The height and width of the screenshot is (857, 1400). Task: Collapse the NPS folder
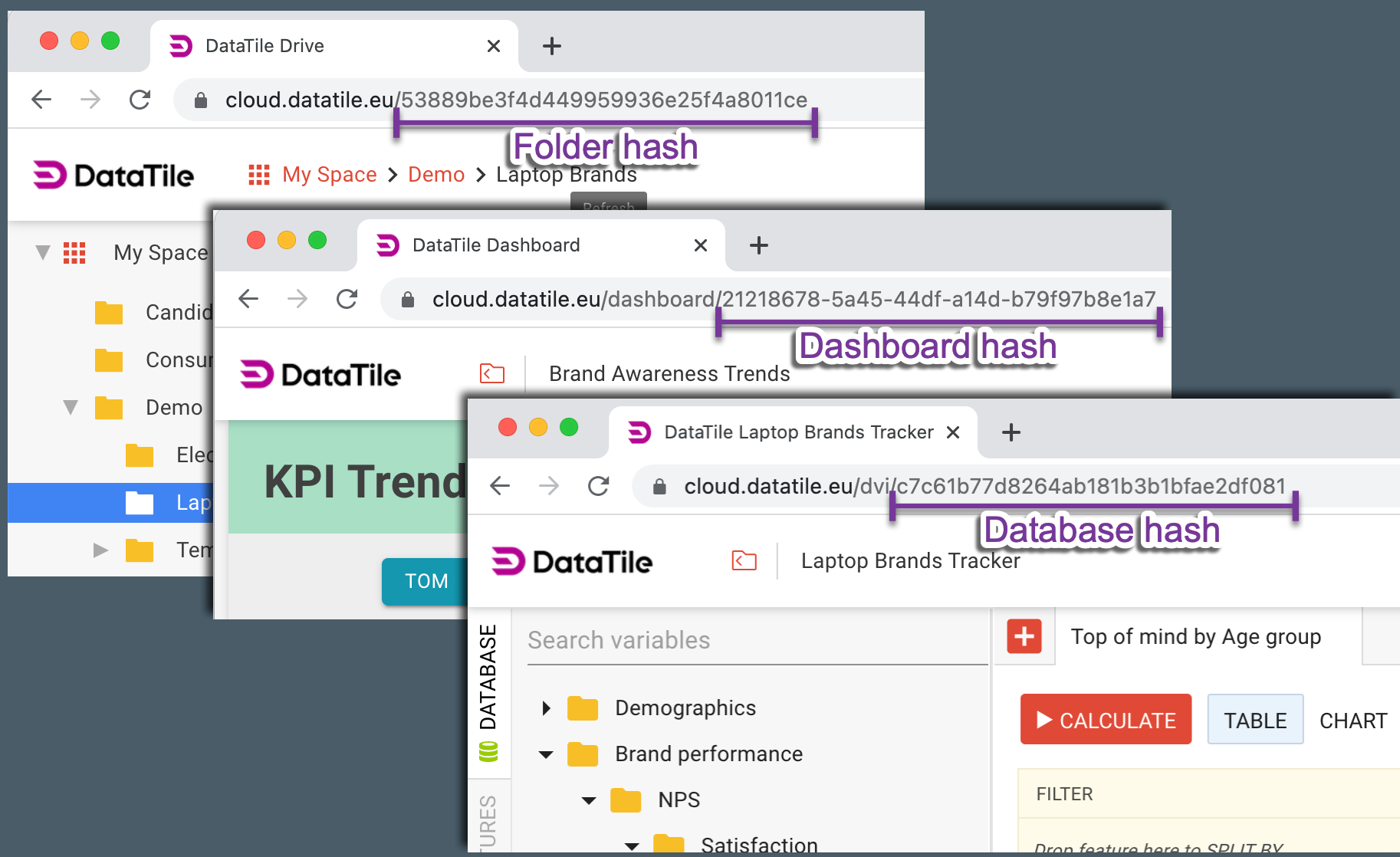[x=589, y=800]
